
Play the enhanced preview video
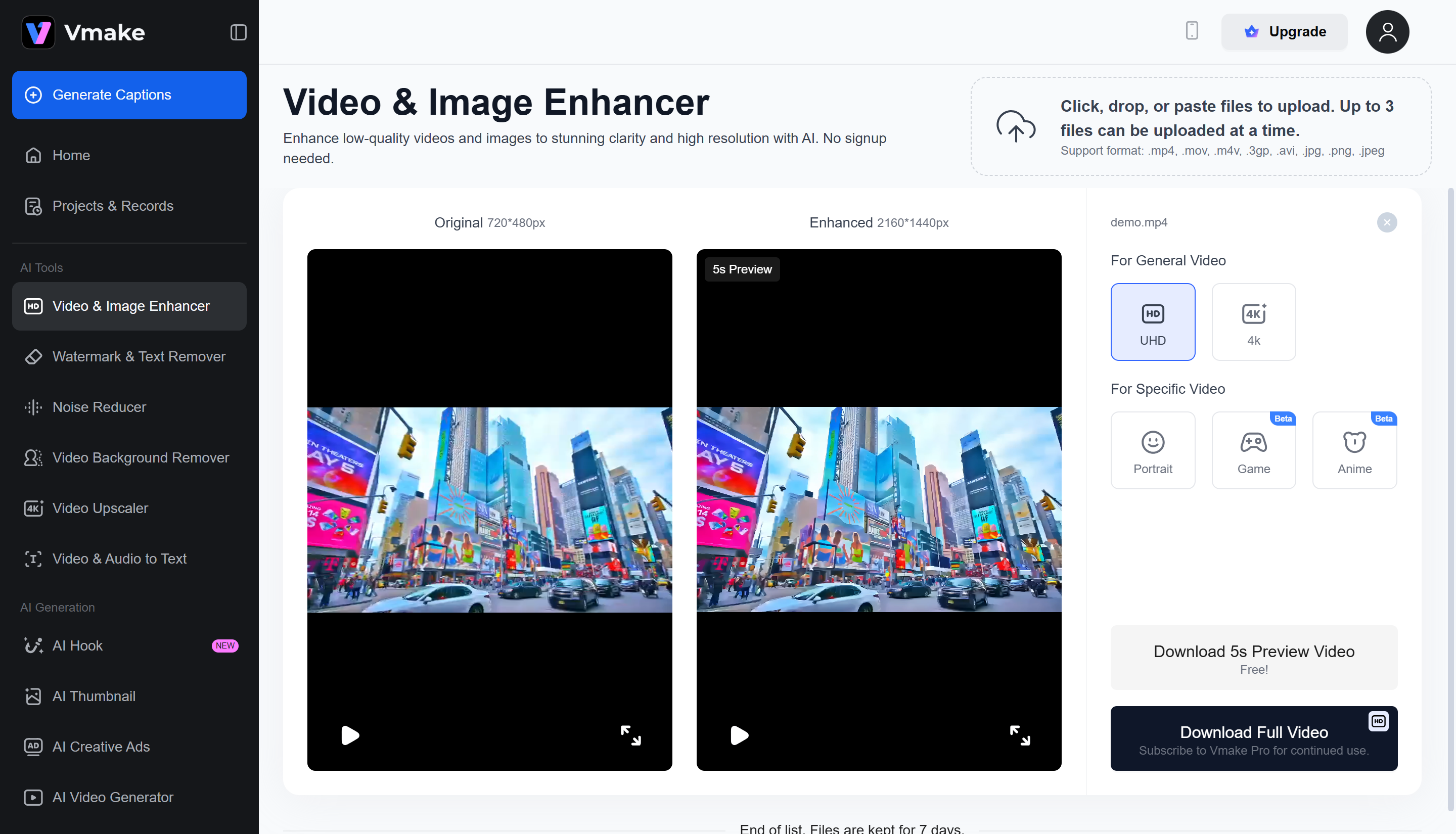[740, 735]
